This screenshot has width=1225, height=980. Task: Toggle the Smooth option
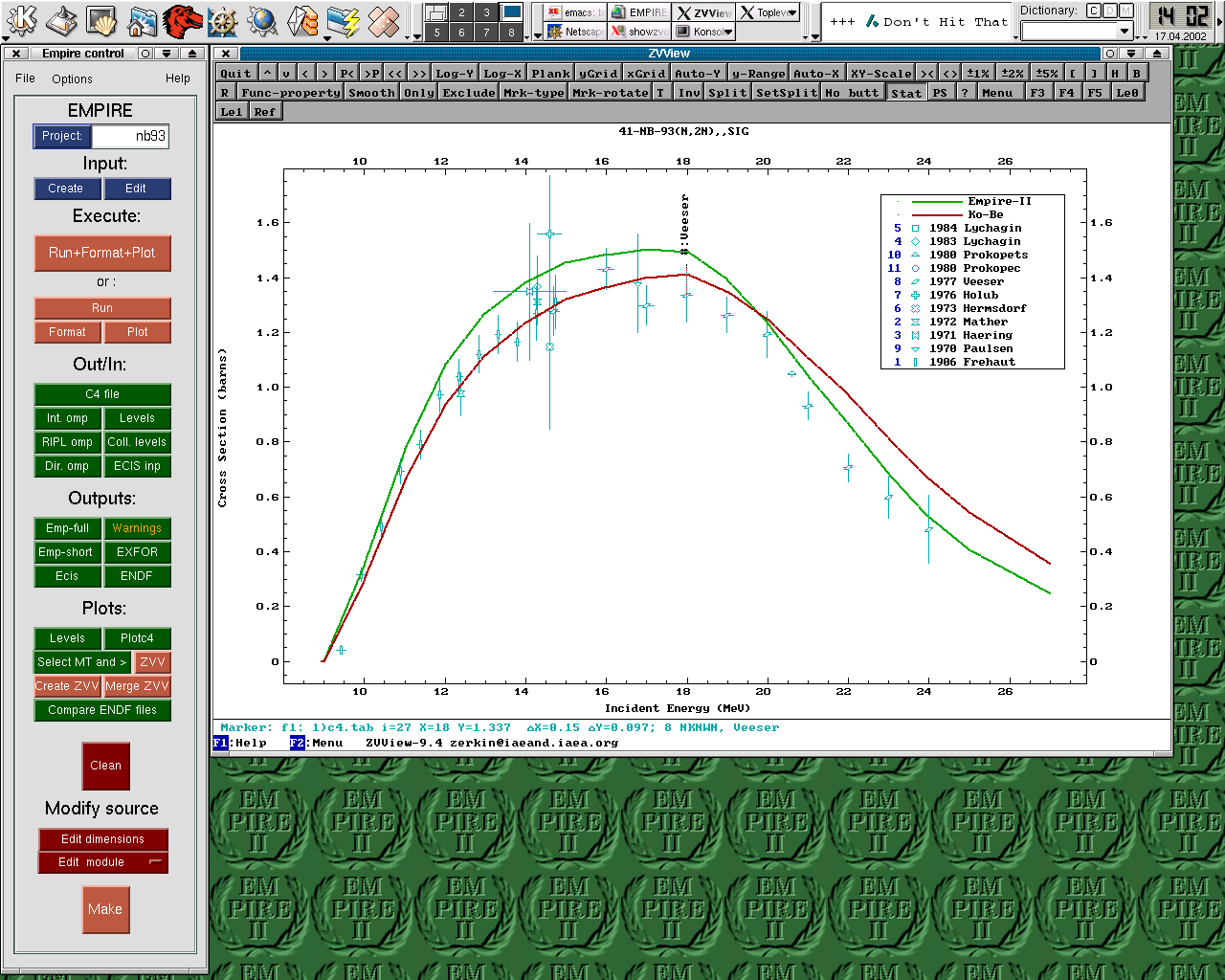coord(371,93)
